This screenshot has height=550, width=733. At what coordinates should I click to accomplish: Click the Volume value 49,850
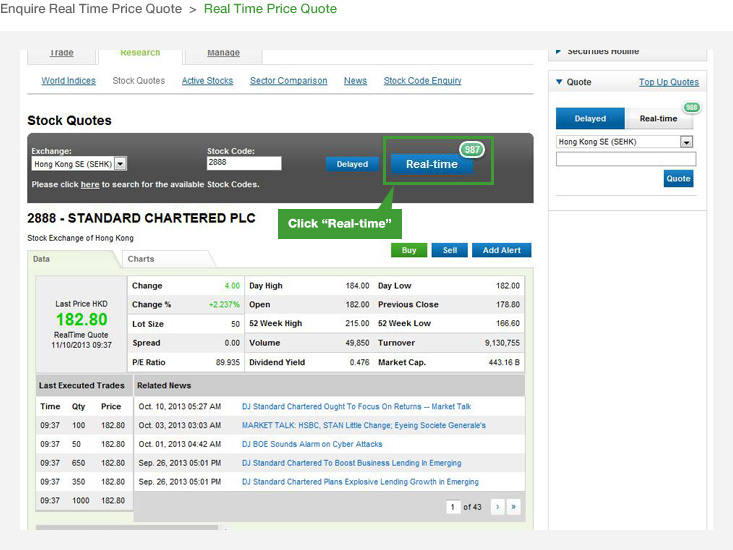[357, 343]
